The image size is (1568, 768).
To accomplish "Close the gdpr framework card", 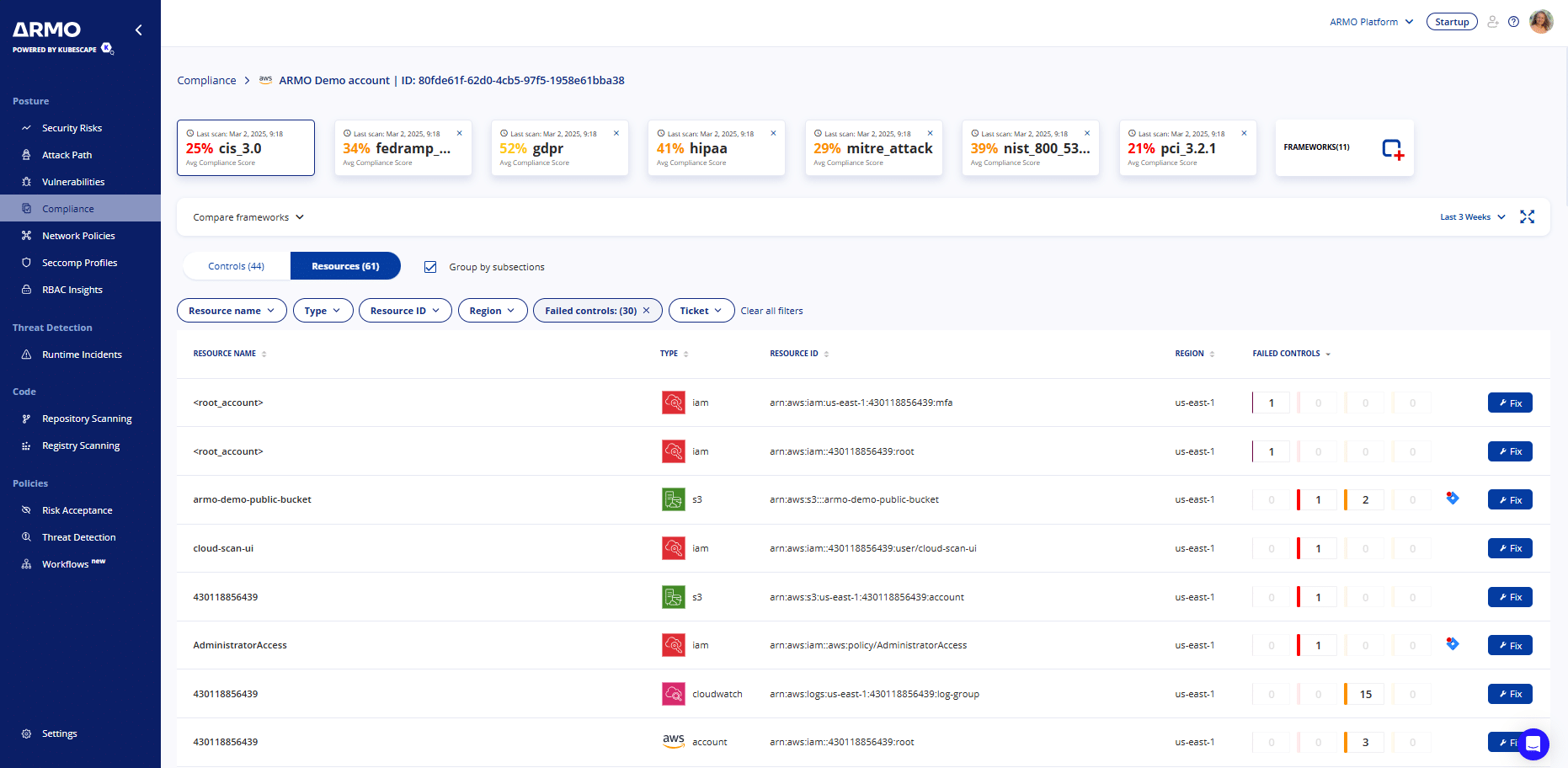I will (616, 133).
